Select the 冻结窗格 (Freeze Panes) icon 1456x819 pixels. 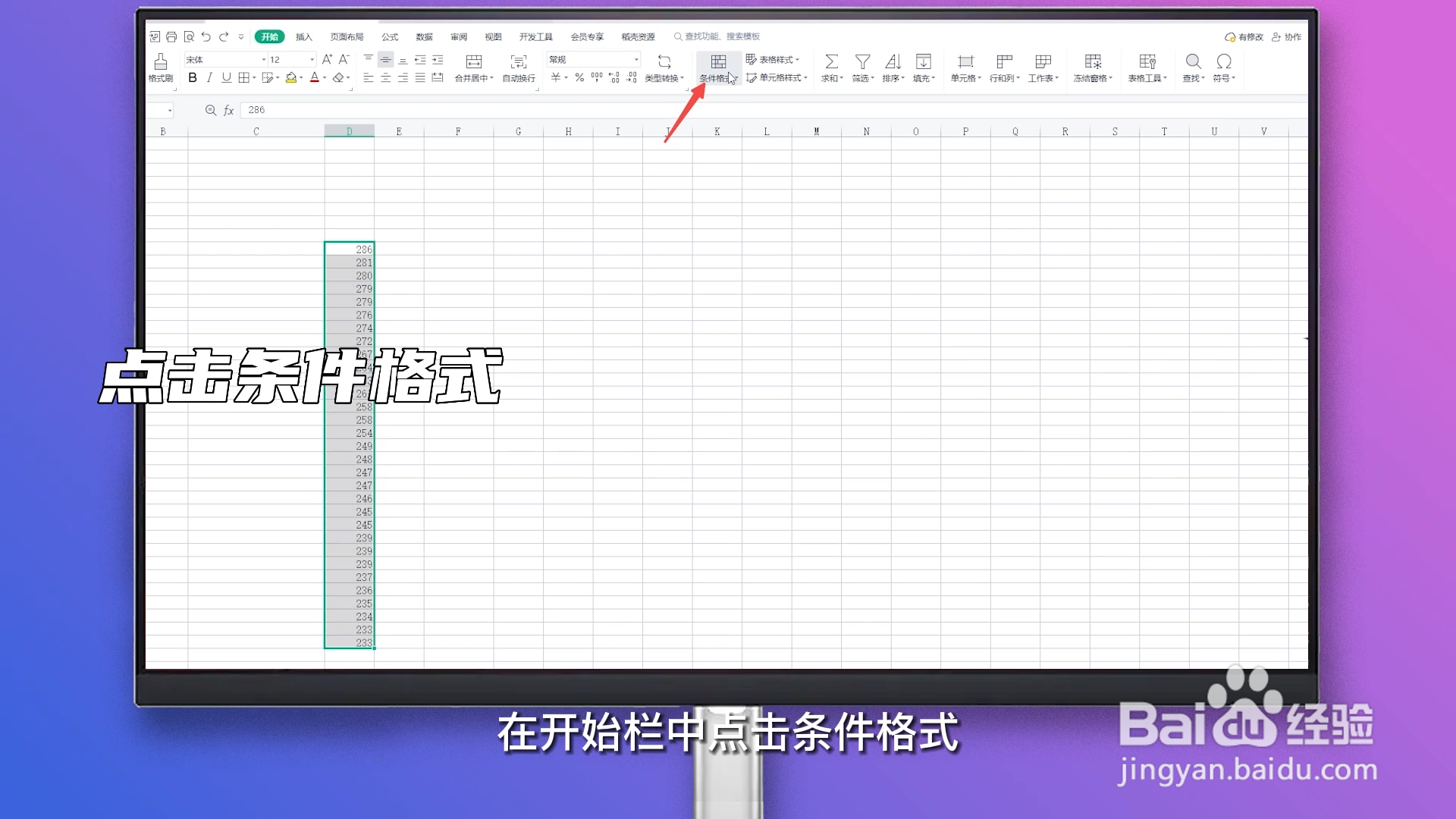coord(1092,68)
